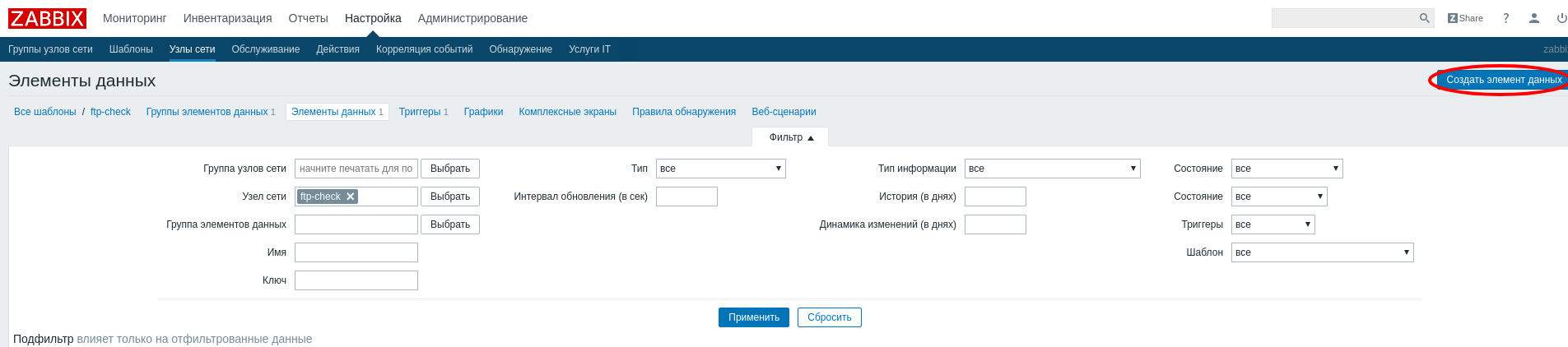Viewport: 1568px width, 347px height.
Task: Open the Тип dropdown
Action: tap(720, 169)
